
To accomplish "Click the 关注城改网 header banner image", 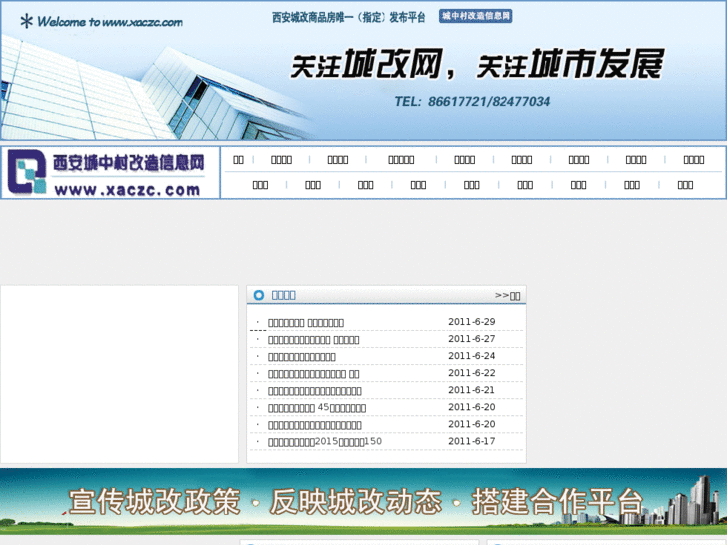I will point(364,70).
